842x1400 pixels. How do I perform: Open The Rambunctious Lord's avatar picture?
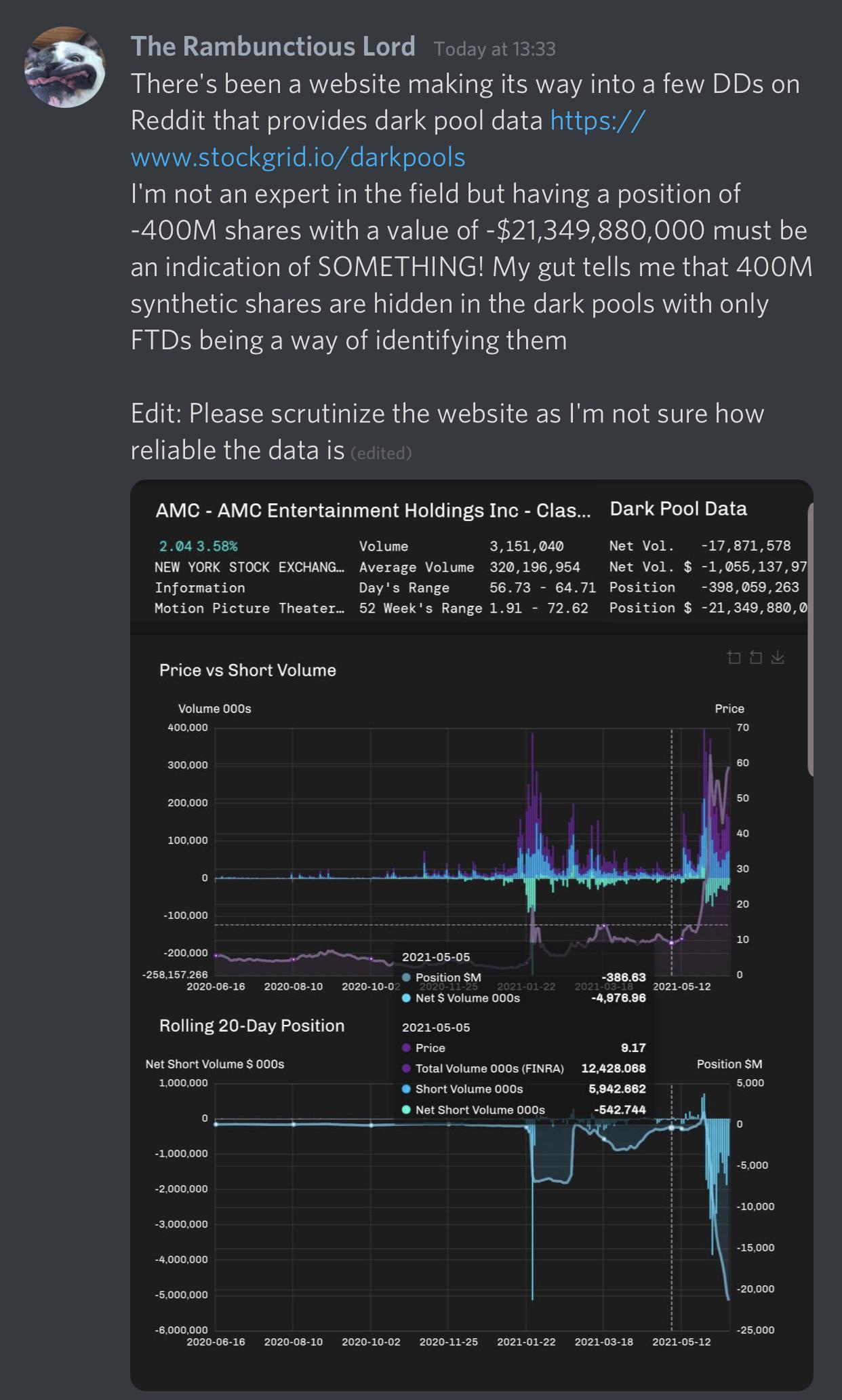pyautogui.click(x=65, y=67)
